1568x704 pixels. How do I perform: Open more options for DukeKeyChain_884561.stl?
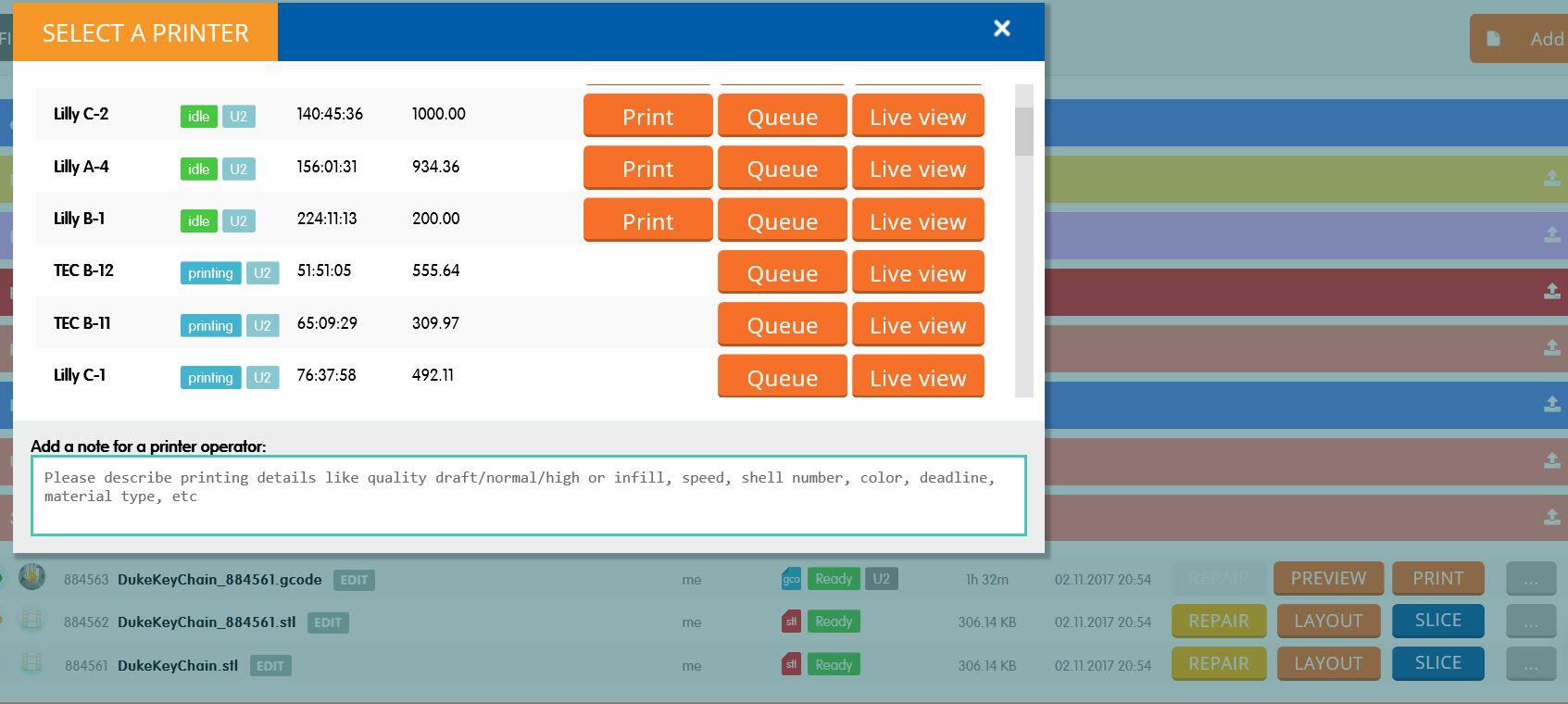tap(1530, 622)
